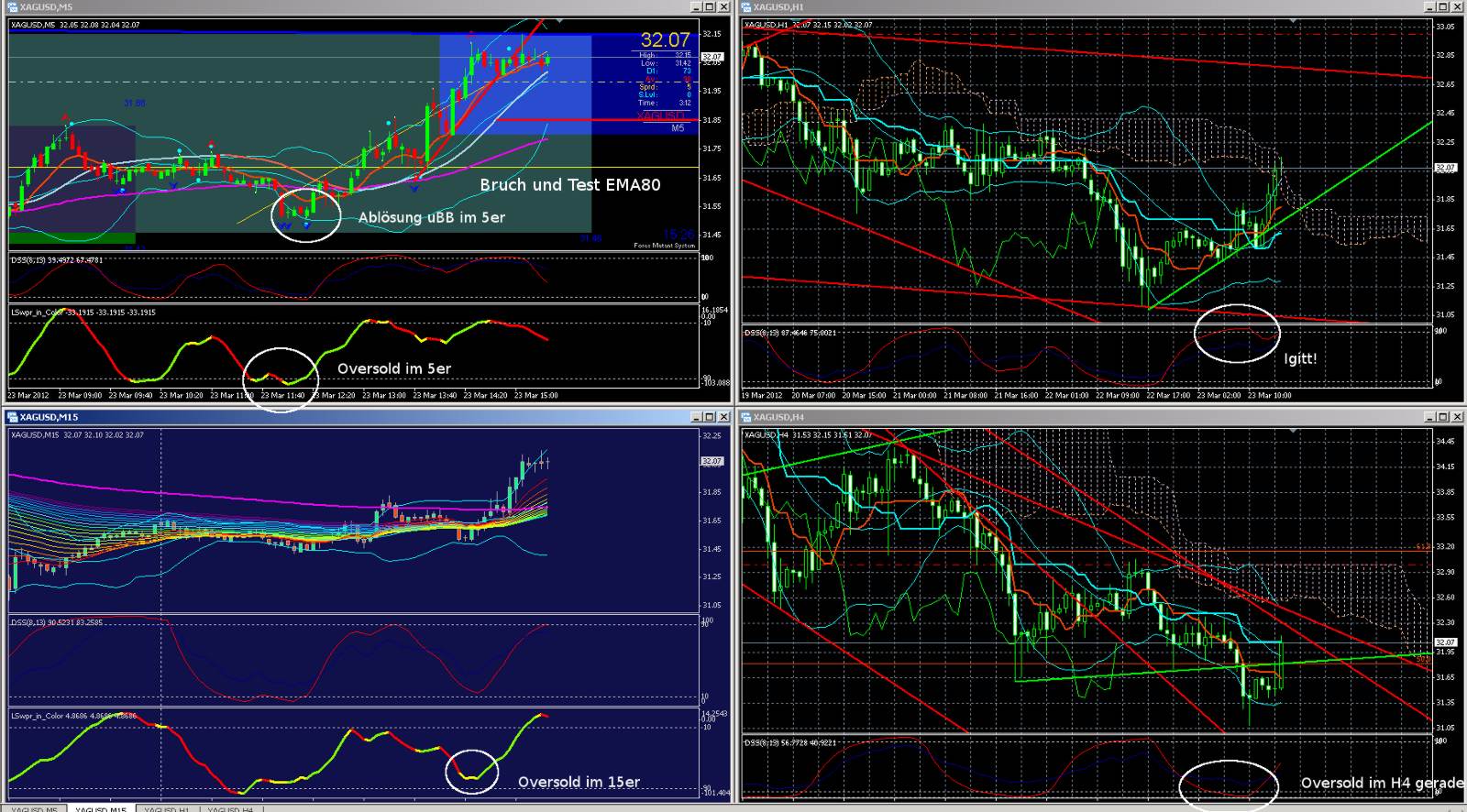Click the XAGUSD,M15 chart window icon
Screen dimensions: 1467x812
[x=11, y=416]
